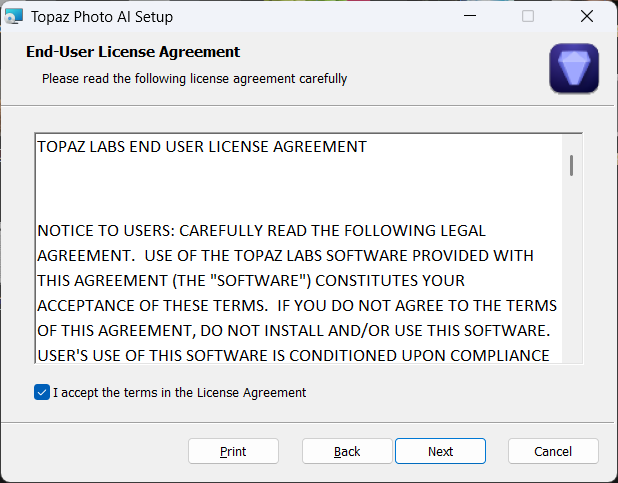Proceed with the Next button
Viewport: 618px width, 483px height.
coord(440,451)
